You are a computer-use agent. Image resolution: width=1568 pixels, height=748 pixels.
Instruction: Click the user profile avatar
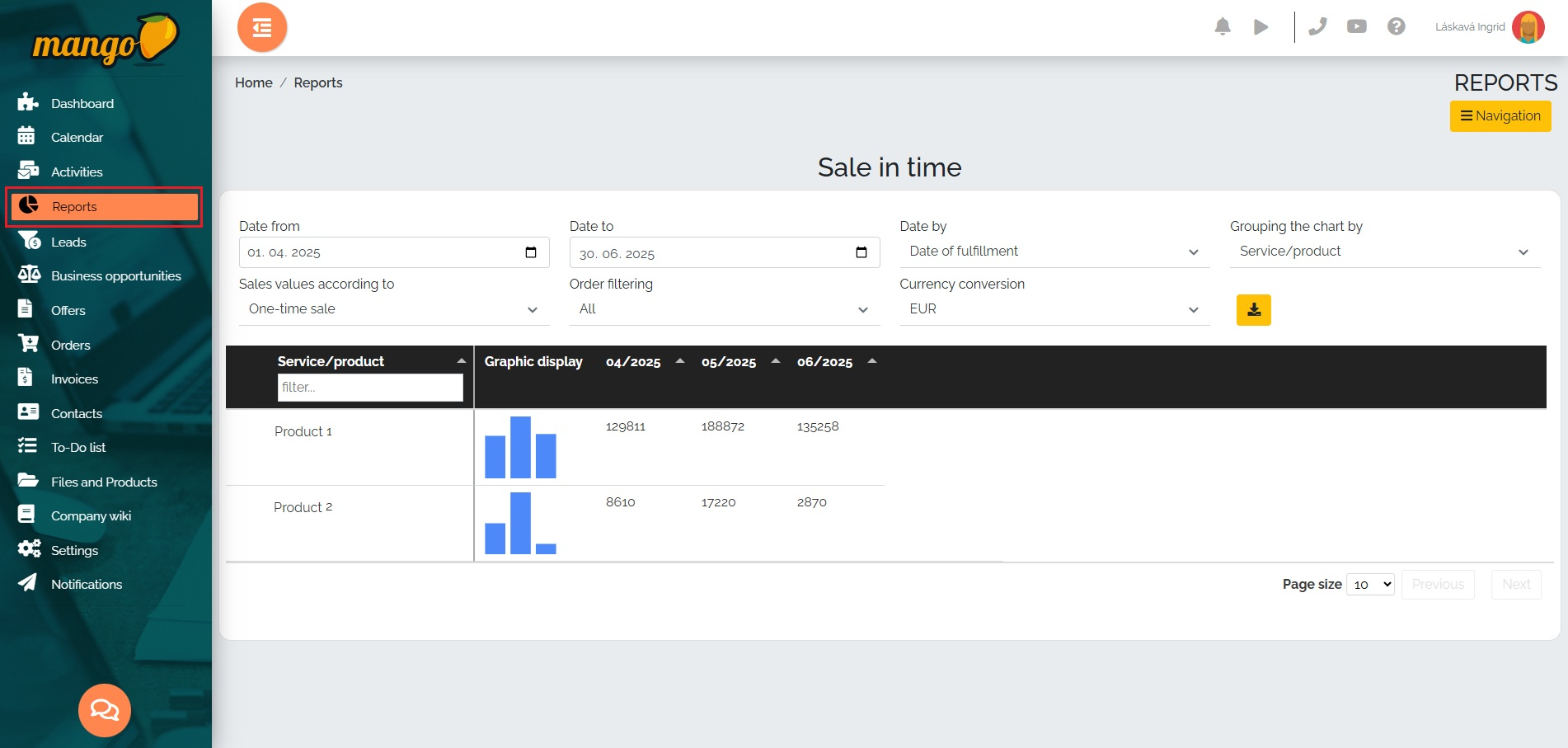(1528, 27)
